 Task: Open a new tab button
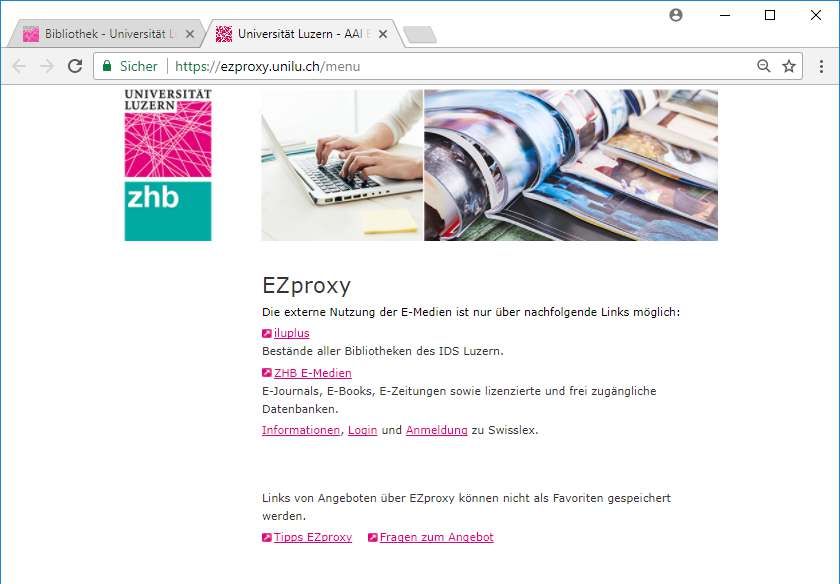click(x=420, y=35)
